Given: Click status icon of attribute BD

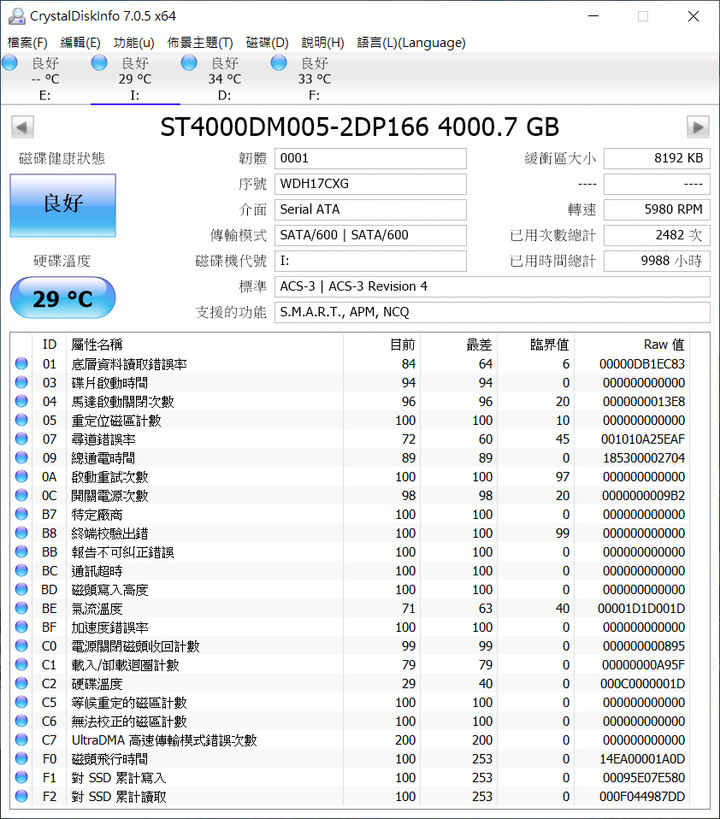Looking at the screenshot, I should click(21, 589).
